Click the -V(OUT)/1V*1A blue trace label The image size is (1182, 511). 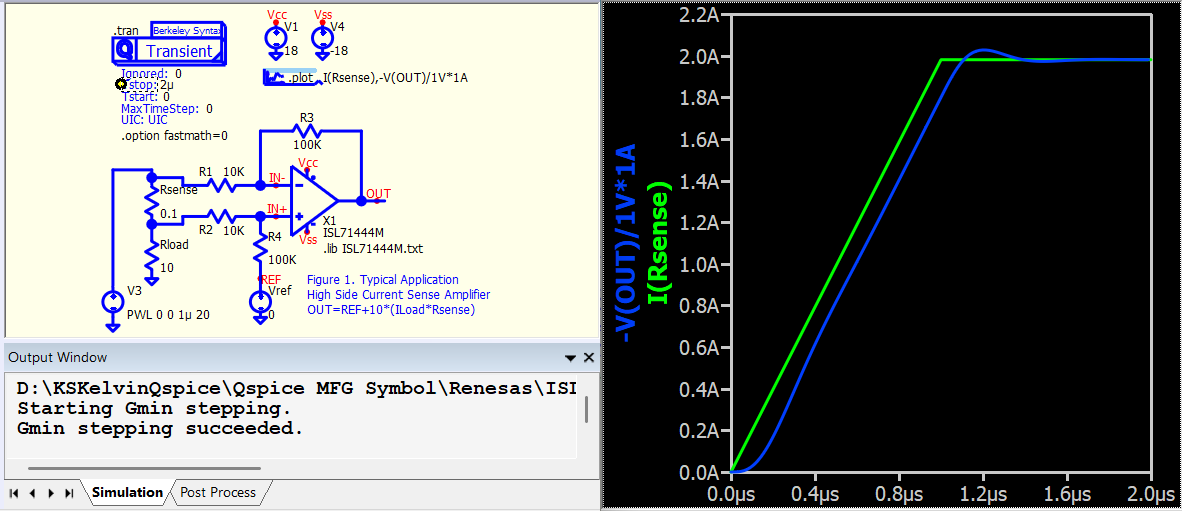[627, 243]
